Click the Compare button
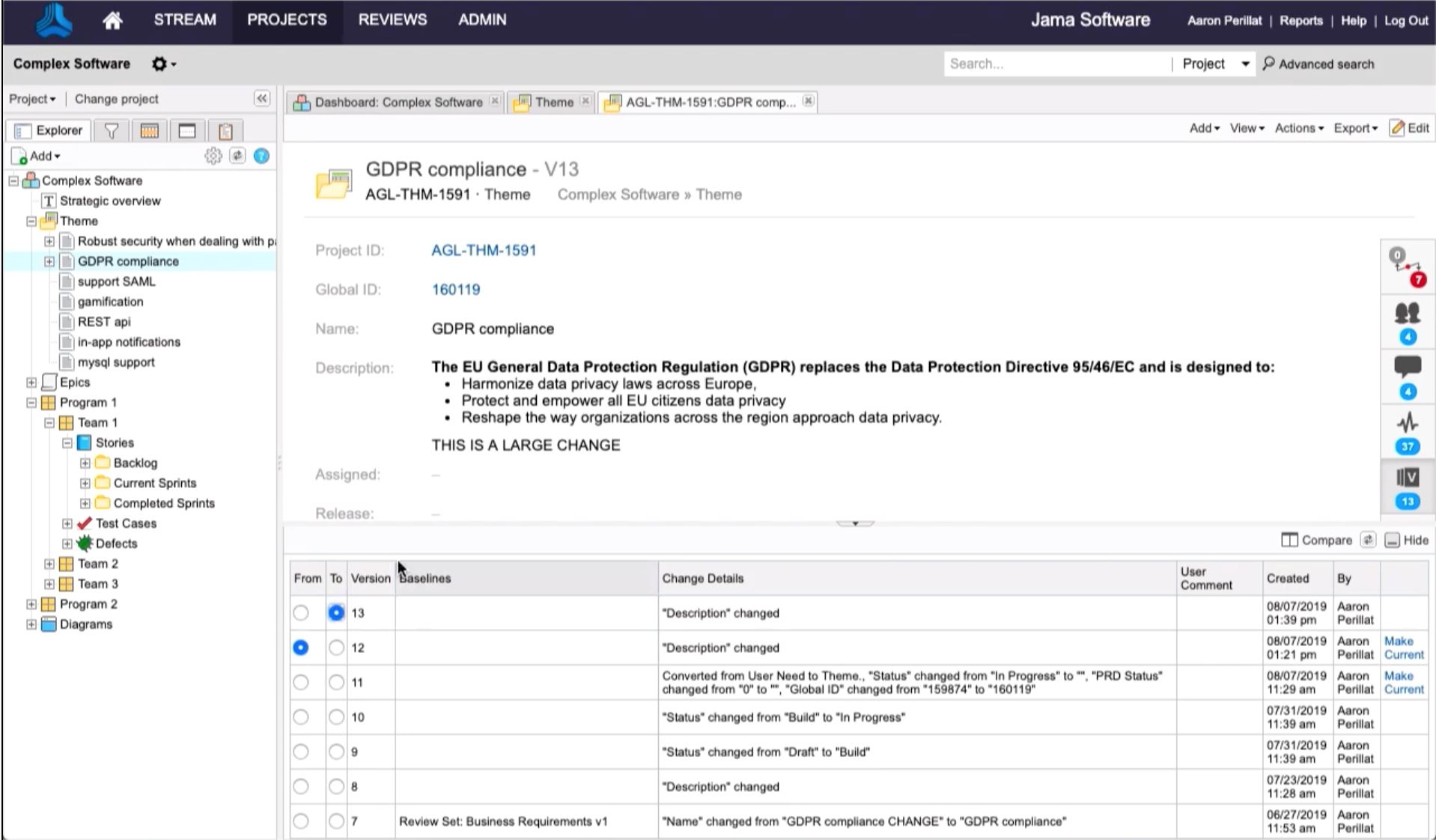1436x840 pixels. [x=1316, y=540]
